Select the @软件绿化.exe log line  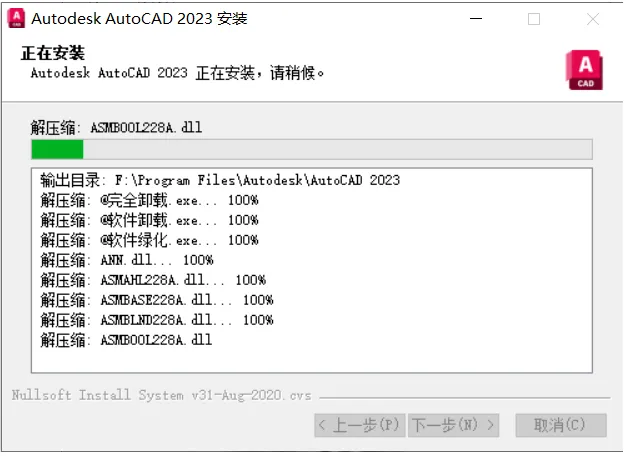pyautogui.click(x=149, y=240)
